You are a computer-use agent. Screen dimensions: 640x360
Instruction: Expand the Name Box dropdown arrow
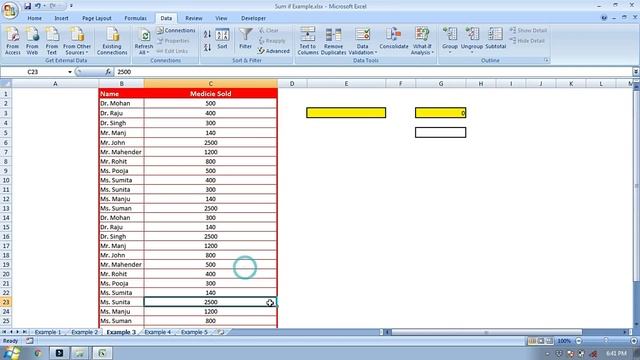tap(70, 72)
